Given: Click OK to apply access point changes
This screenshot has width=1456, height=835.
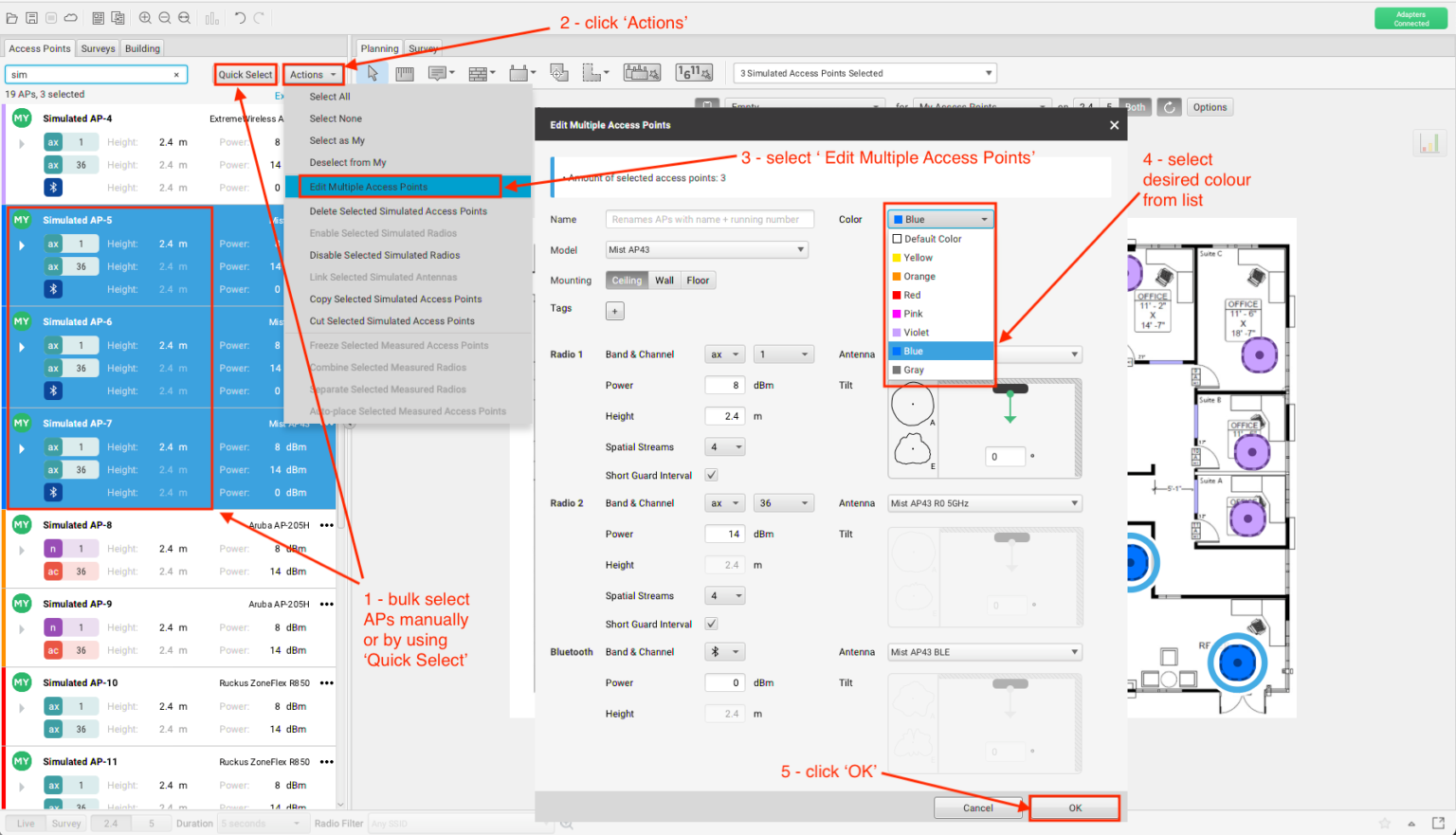Looking at the screenshot, I should click(x=1074, y=808).
